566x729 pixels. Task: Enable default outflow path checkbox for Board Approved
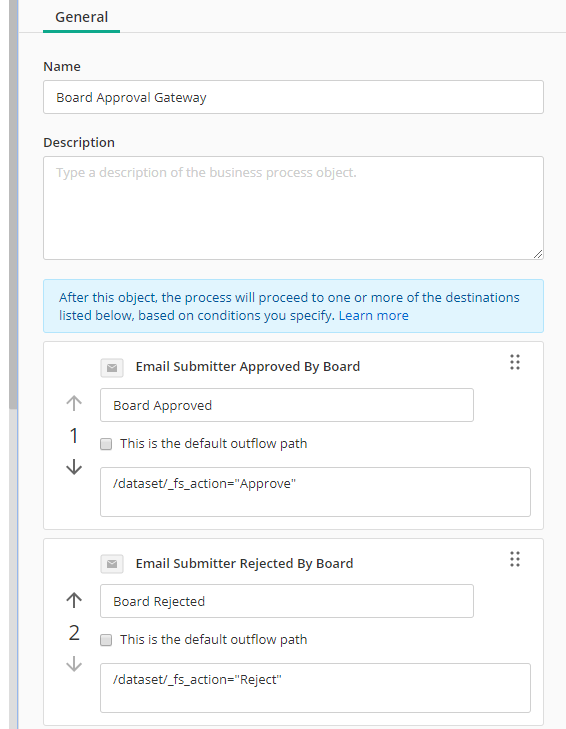(x=106, y=444)
